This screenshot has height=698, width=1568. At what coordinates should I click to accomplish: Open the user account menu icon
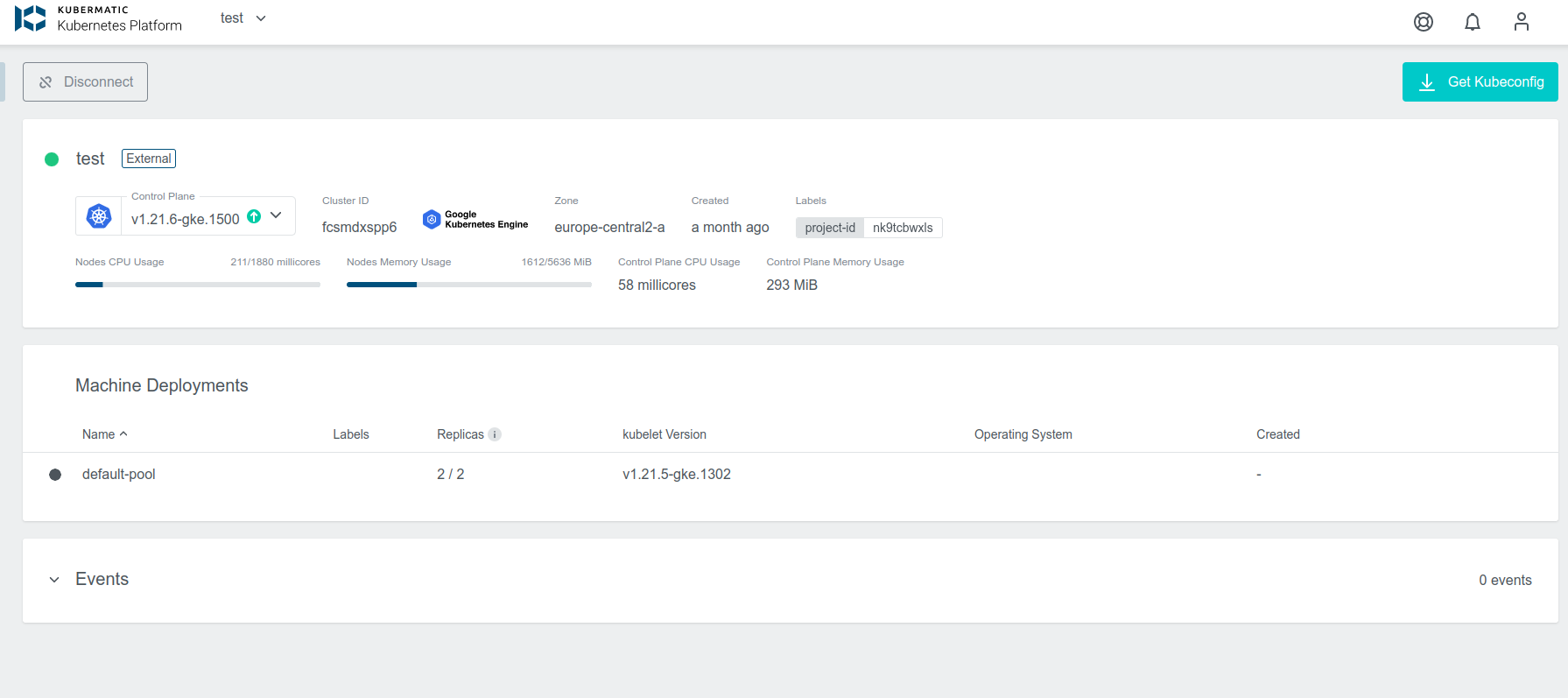coord(1522,22)
